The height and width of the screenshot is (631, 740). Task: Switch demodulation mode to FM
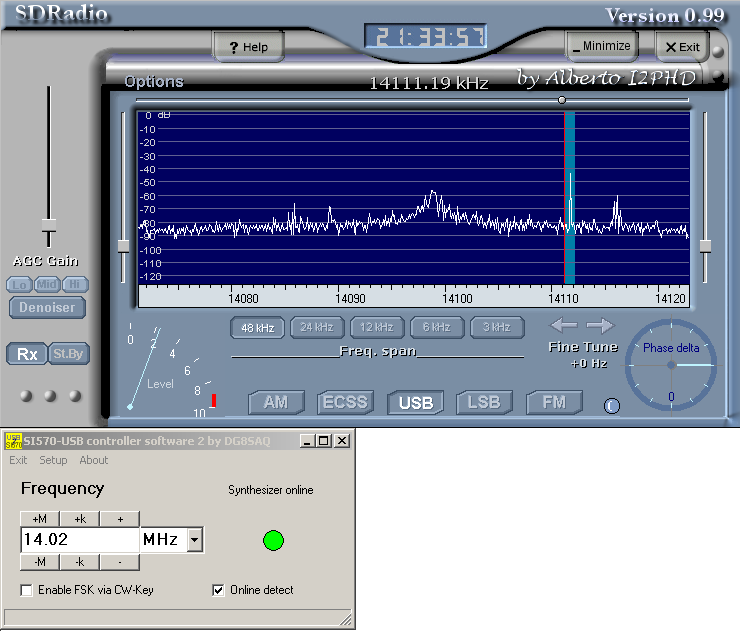(554, 402)
